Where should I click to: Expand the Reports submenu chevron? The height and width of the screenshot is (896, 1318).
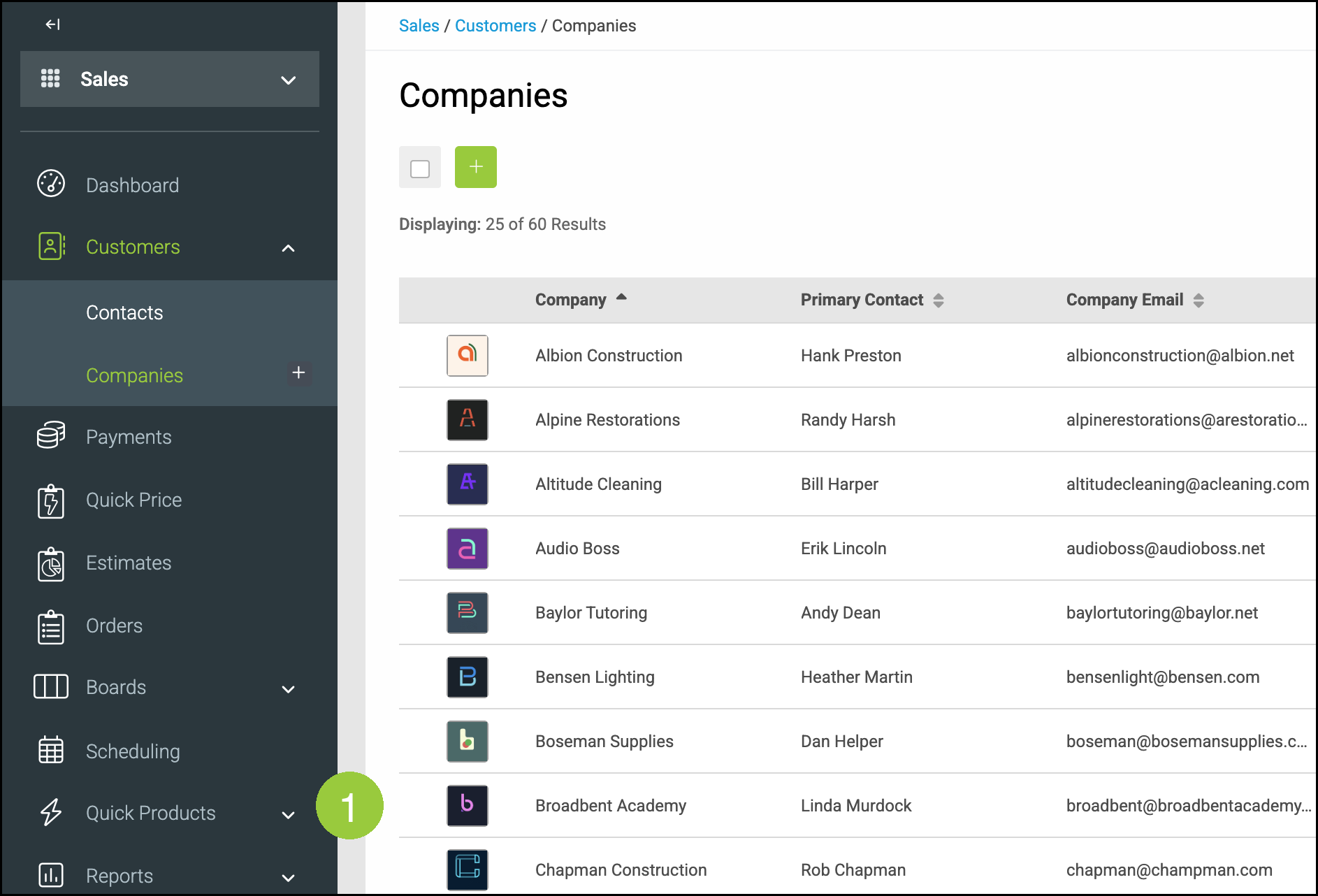click(288, 878)
